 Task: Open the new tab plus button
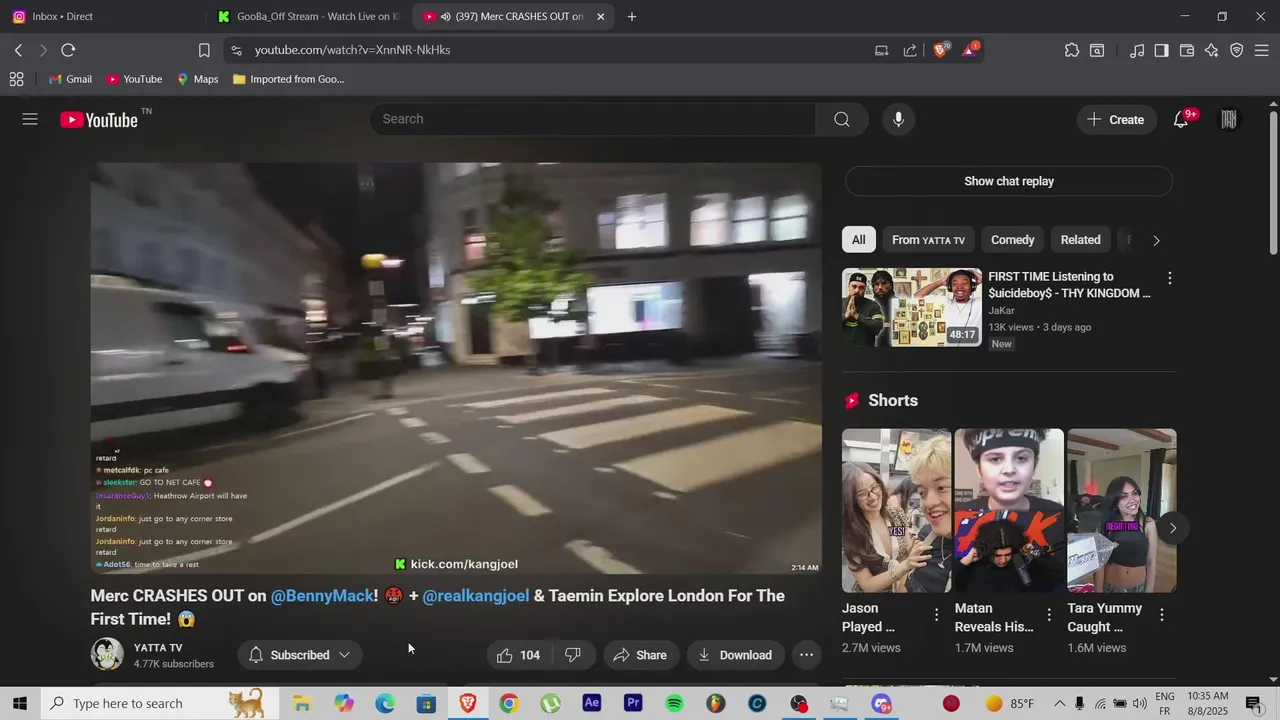point(631,17)
